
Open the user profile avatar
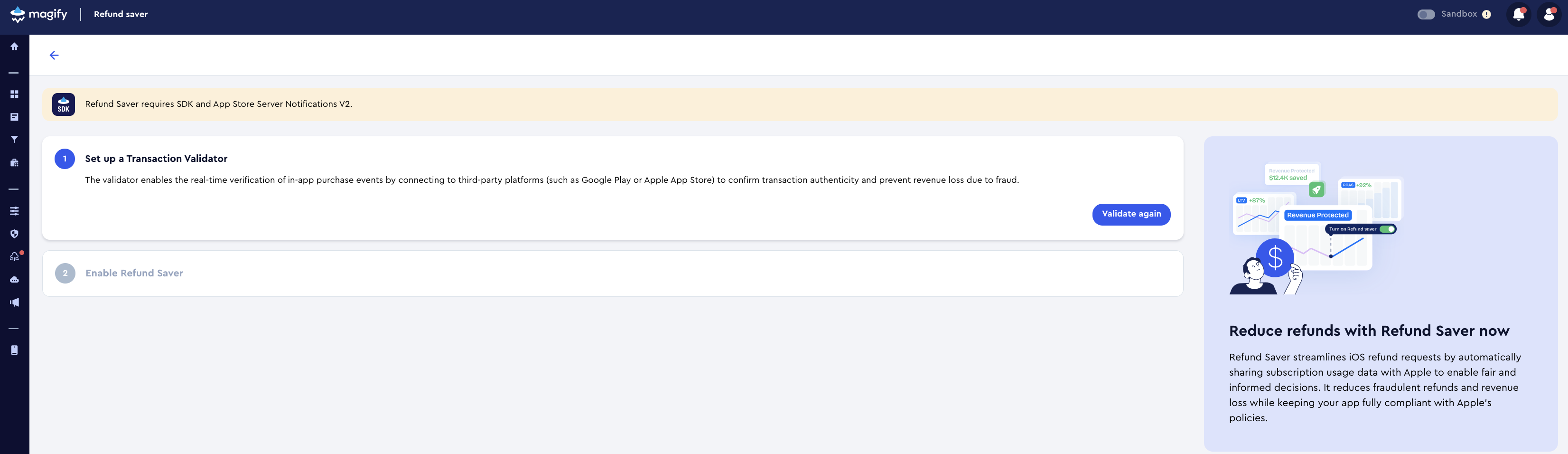1549,14
